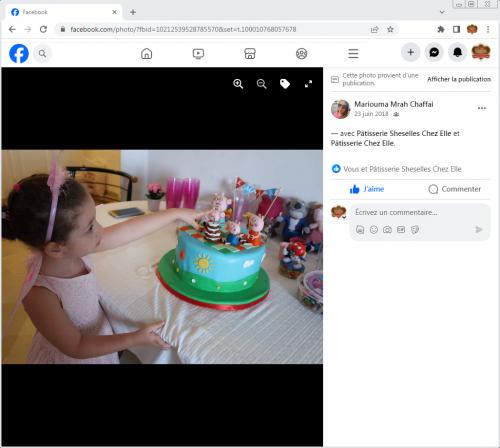Add a GIF to the comment
500x448 pixels.
pos(401,230)
